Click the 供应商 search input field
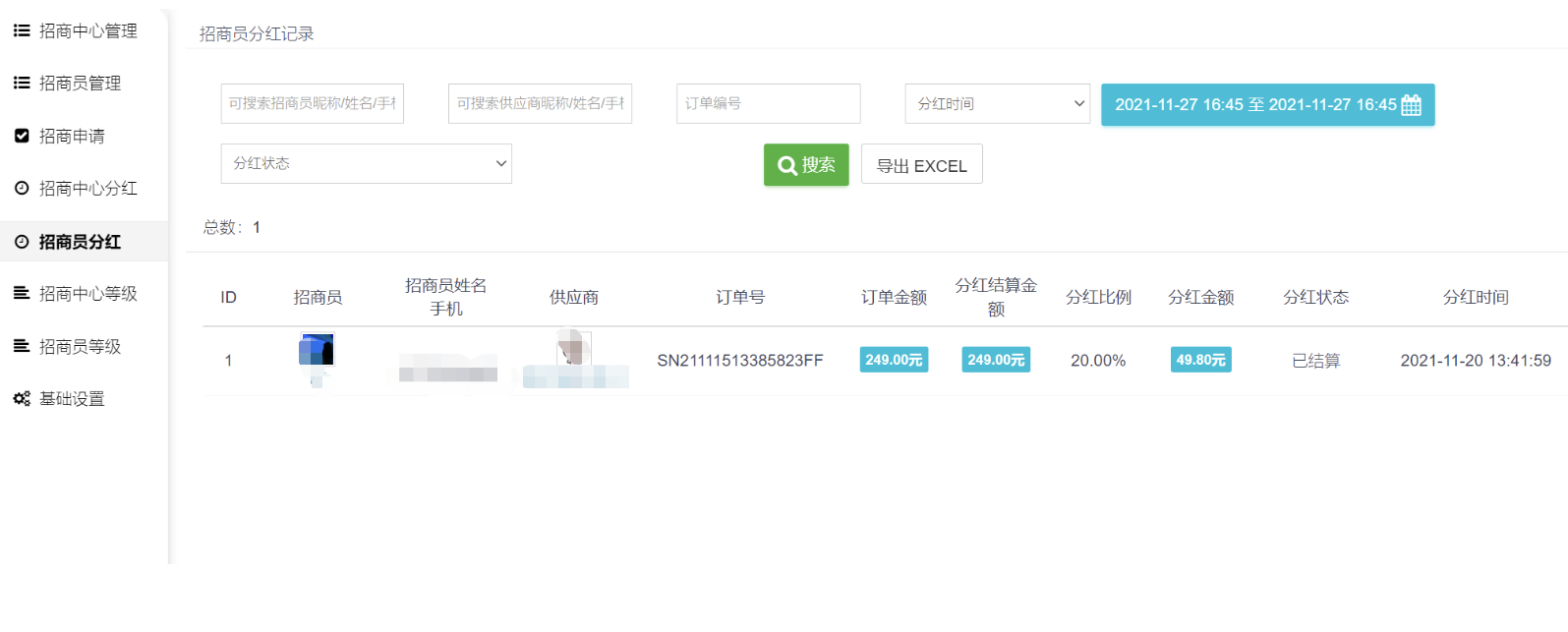The width and height of the screenshot is (1568, 632). pyautogui.click(x=540, y=103)
